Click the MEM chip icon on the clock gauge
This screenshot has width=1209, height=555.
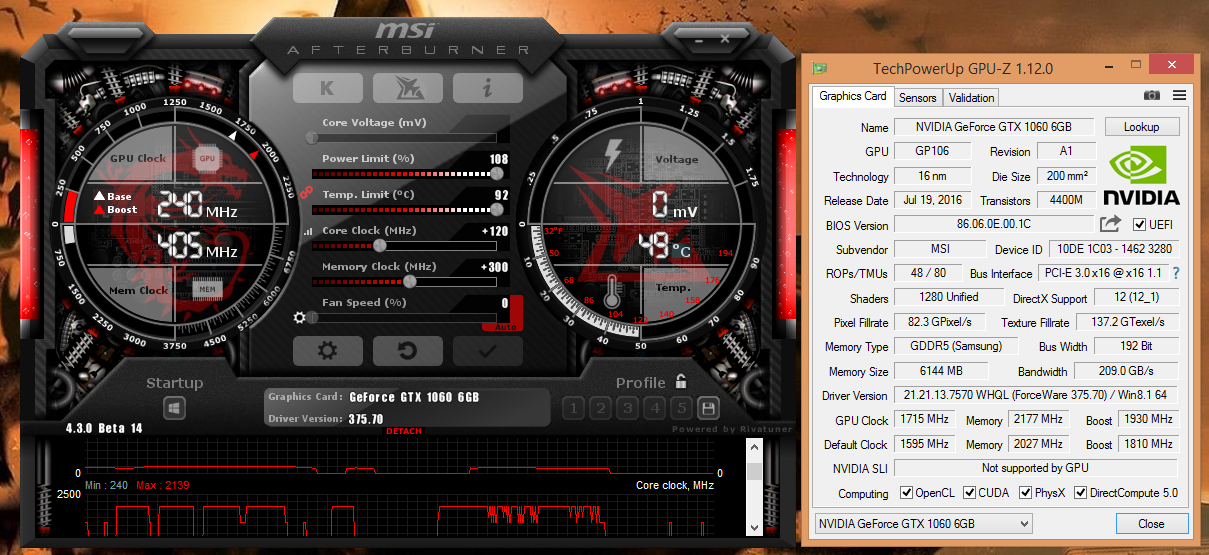207,289
